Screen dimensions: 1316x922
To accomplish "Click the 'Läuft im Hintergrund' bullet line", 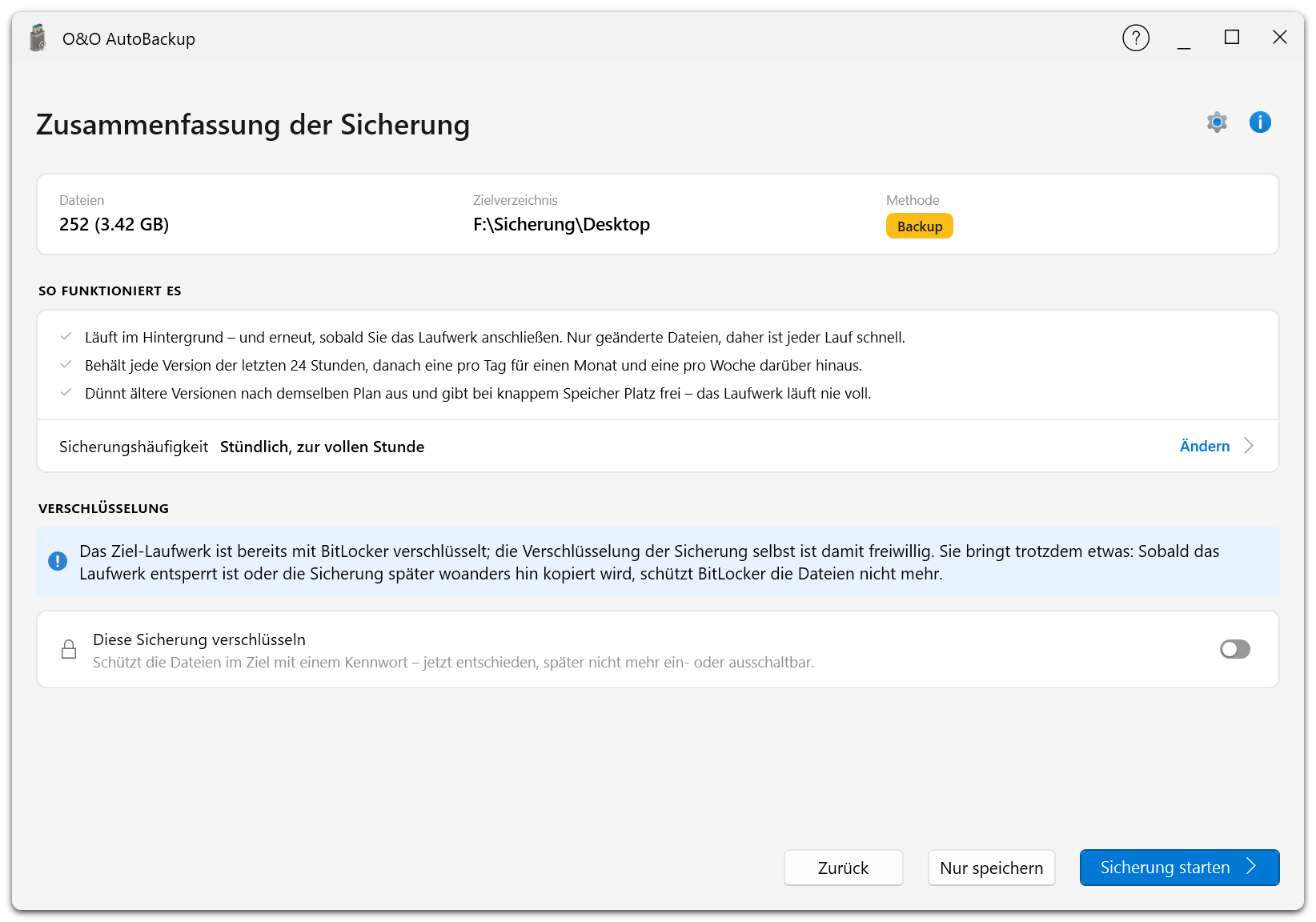I will [495, 338].
